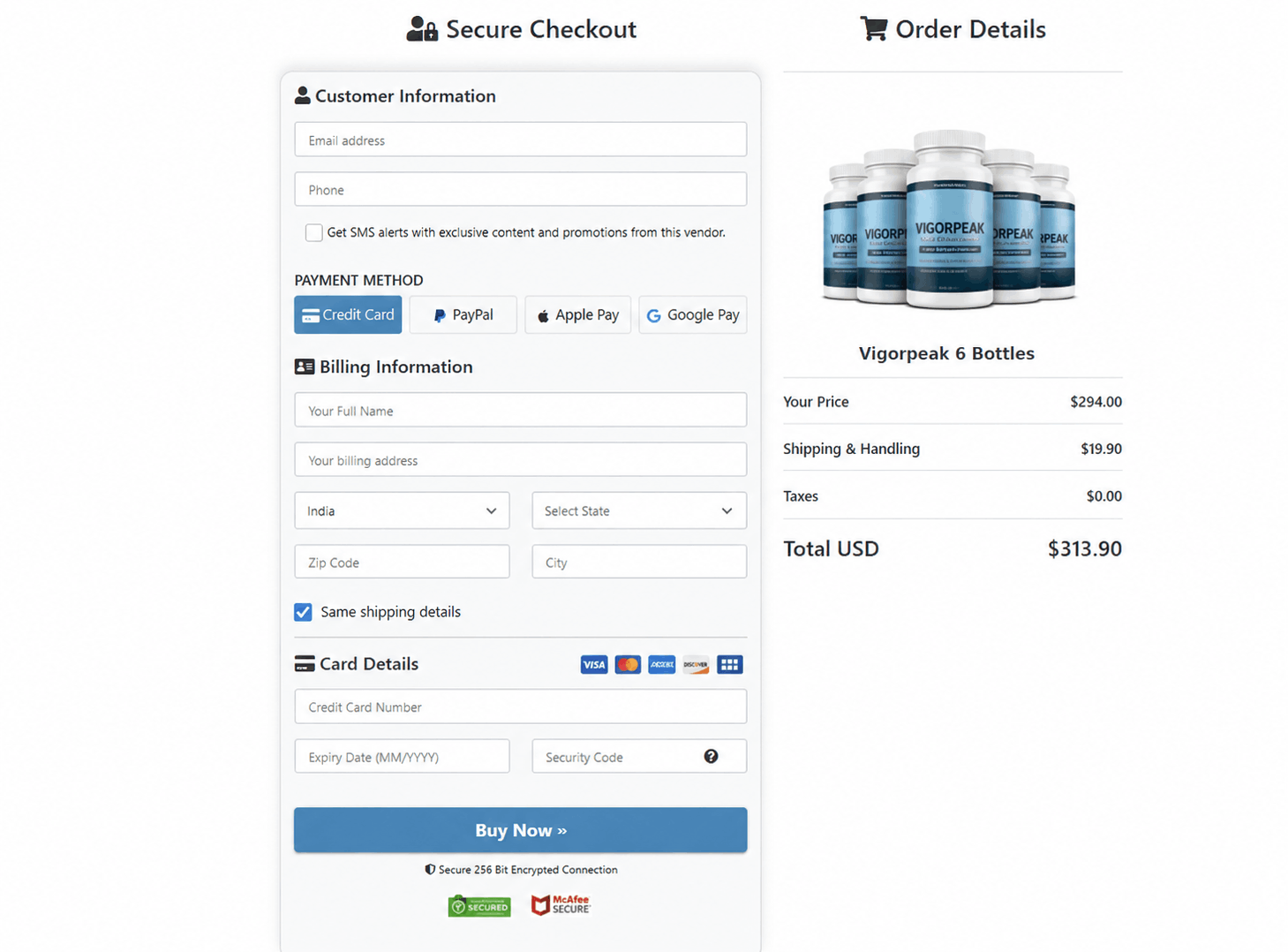Click the Shipping & Handling label

pos(851,449)
